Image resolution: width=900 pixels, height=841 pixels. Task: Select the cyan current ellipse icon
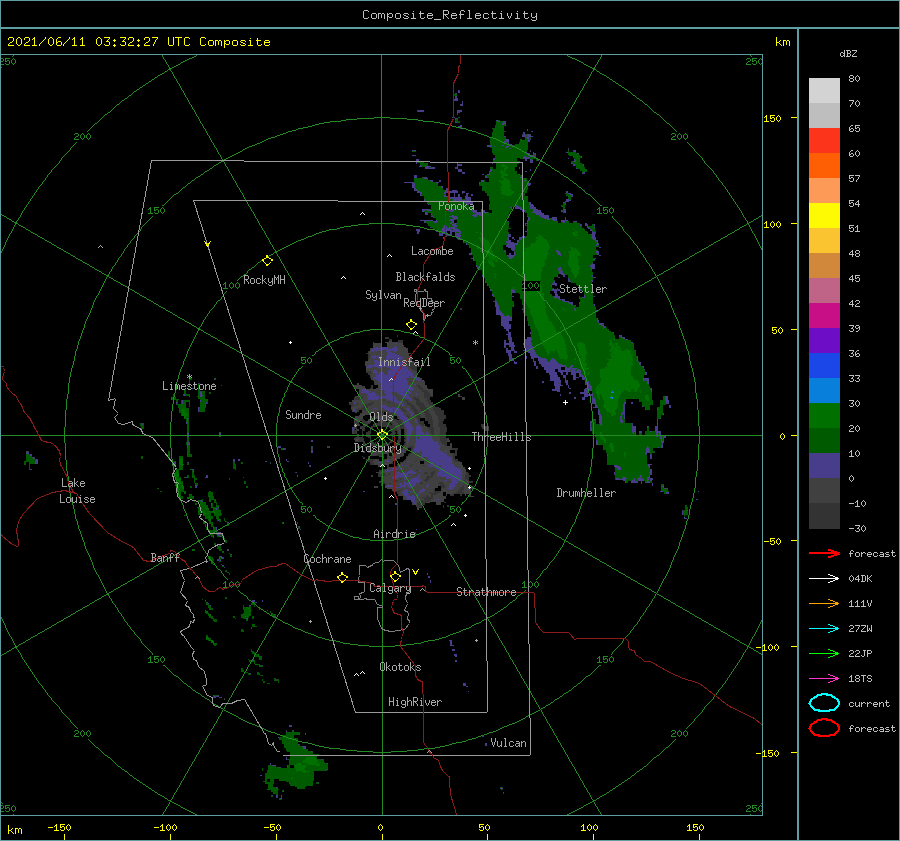pyautogui.click(x=824, y=703)
